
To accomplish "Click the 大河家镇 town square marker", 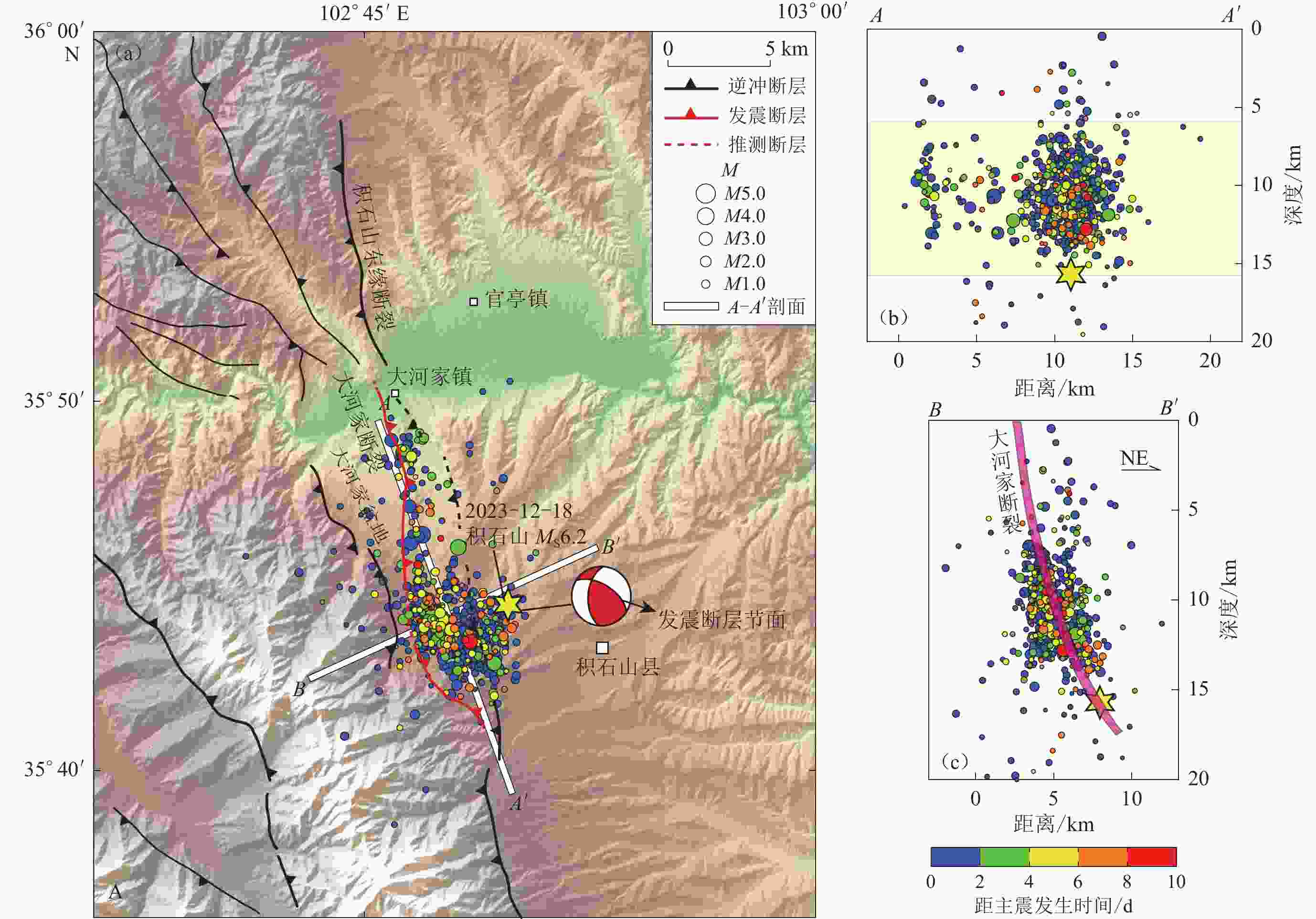I will 394,393.
